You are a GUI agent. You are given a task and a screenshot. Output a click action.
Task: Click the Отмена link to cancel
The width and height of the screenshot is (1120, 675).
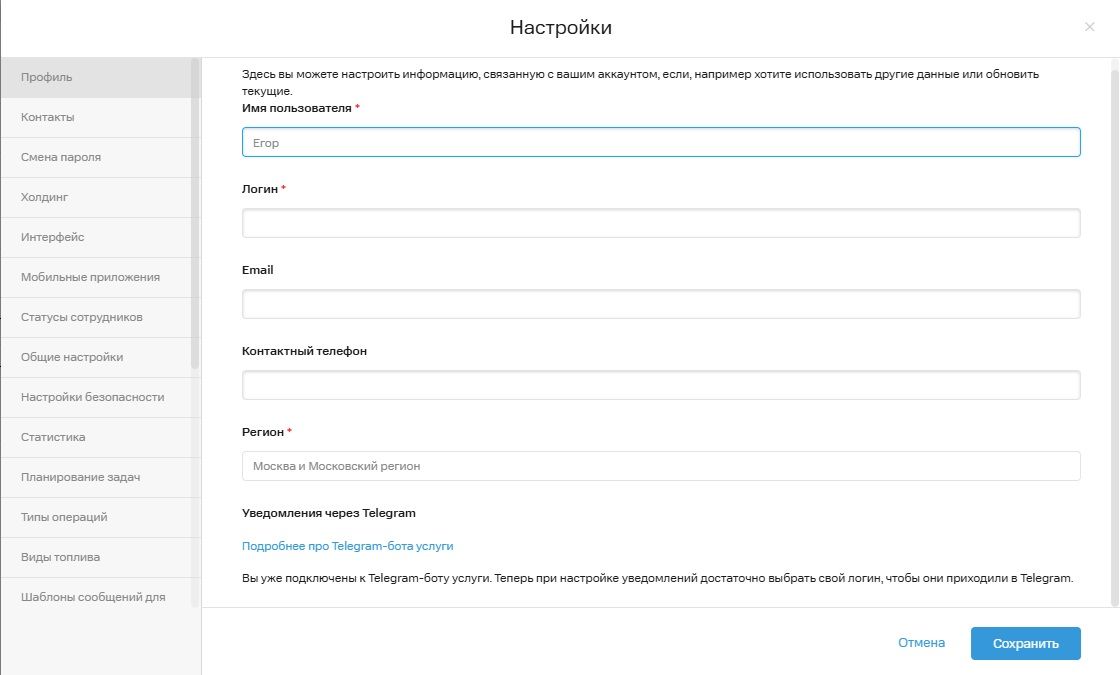click(921, 643)
